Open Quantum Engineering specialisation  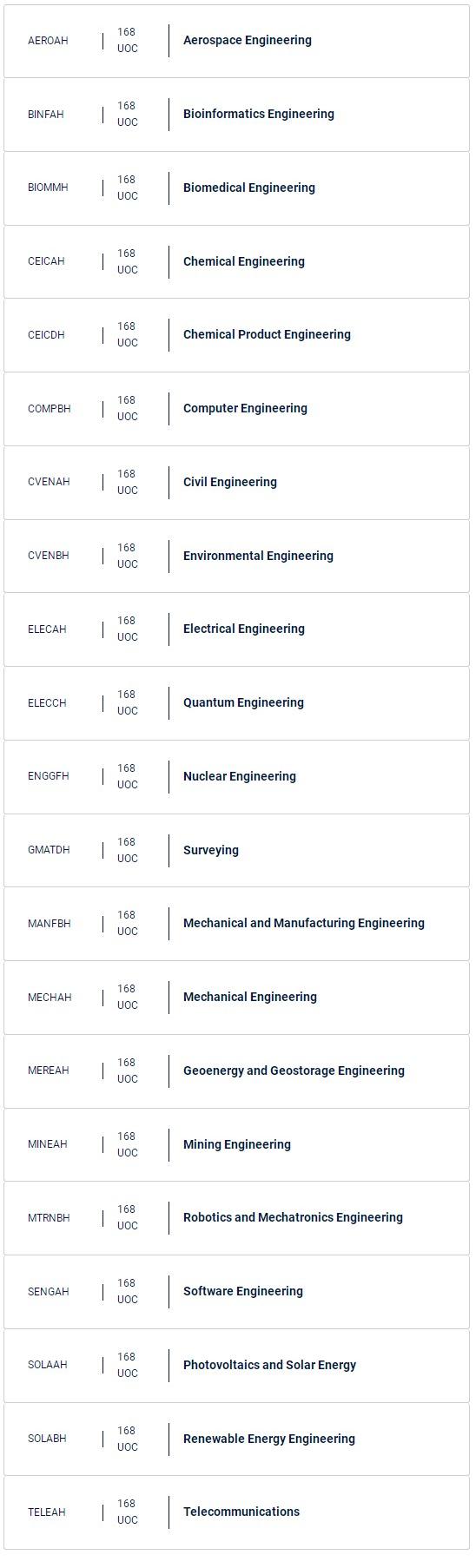coord(236,703)
